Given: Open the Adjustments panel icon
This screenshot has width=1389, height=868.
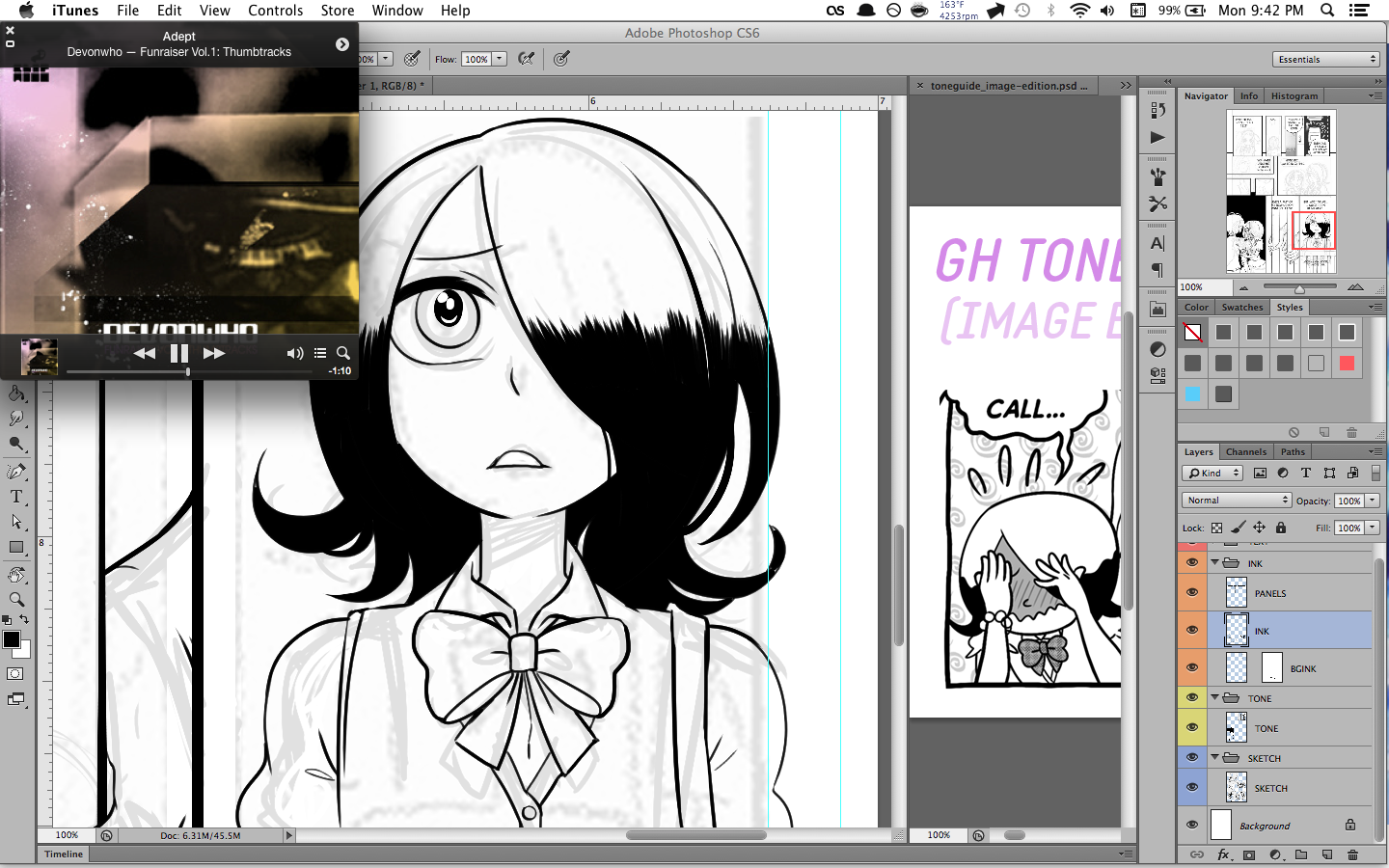Looking at the screenshot, I should click(x=1157, y=349).
